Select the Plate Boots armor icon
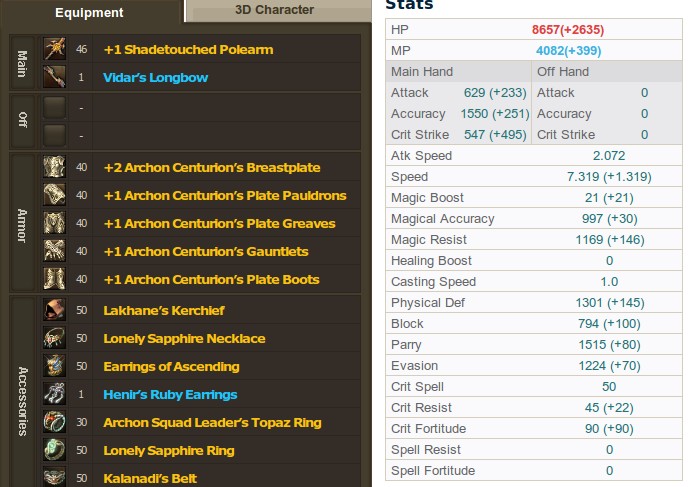Viewport: 692px width, 487px height. click(x=55, y=279)
